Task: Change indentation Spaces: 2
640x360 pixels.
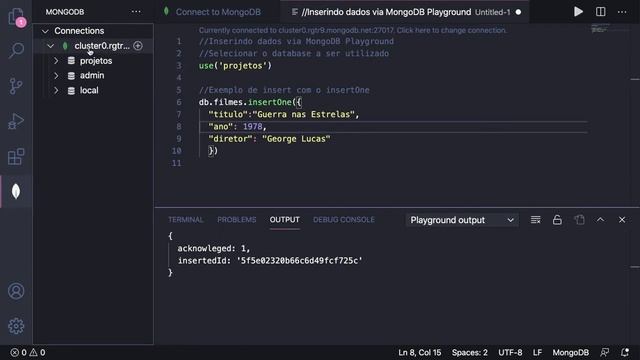Action: [469, 352]
